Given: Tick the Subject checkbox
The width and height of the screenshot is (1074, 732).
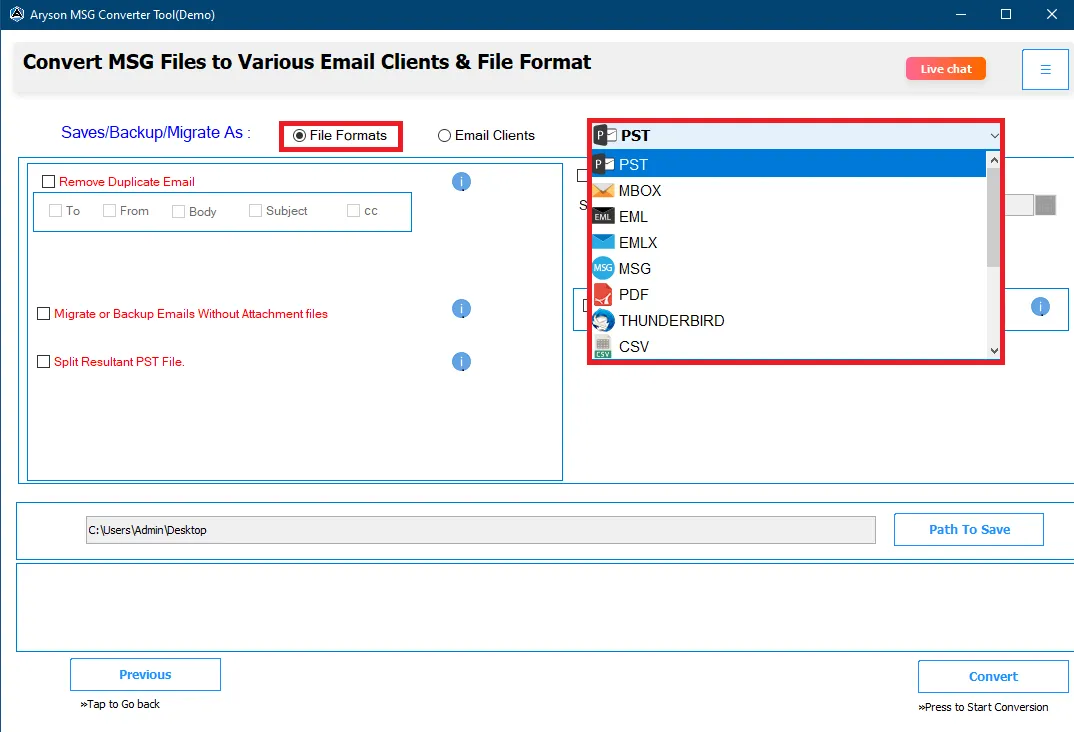Looking at the screenshot, I should (255, 211).
